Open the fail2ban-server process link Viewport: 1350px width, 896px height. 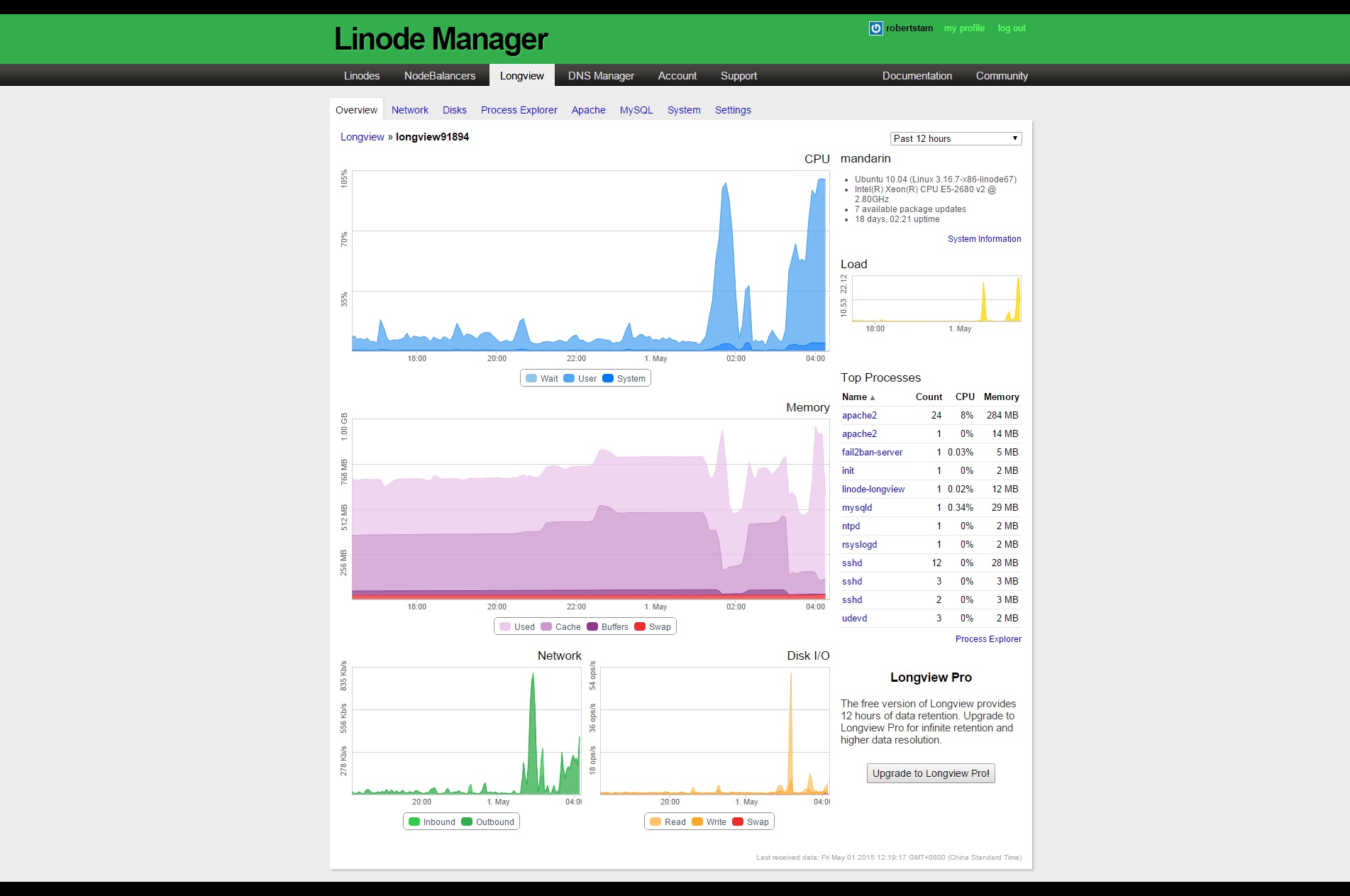[872, 453]
